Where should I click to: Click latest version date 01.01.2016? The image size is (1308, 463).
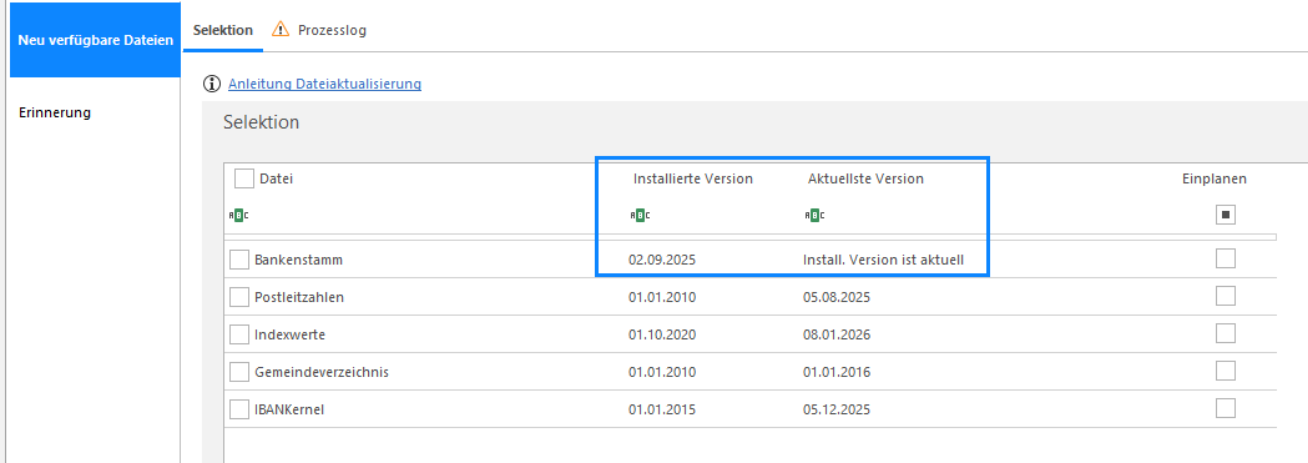[837, 372]
